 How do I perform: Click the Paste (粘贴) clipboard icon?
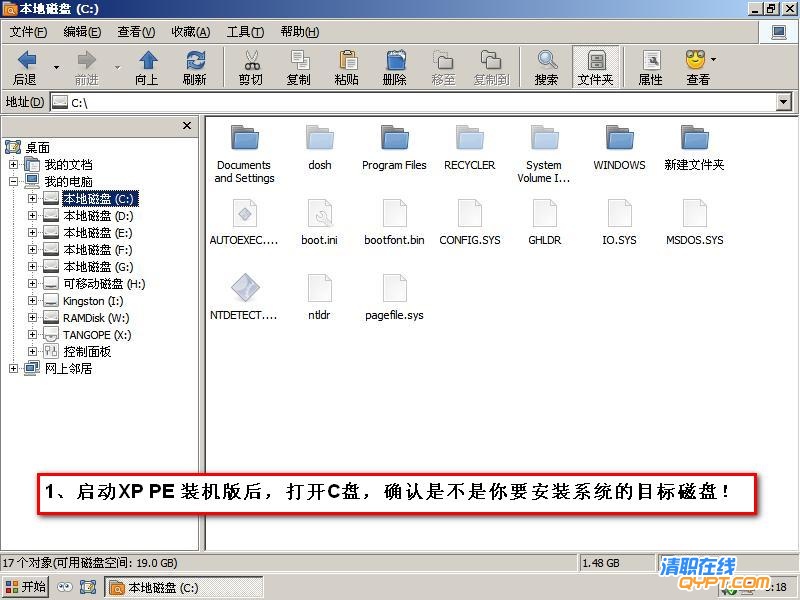(347, 60)
